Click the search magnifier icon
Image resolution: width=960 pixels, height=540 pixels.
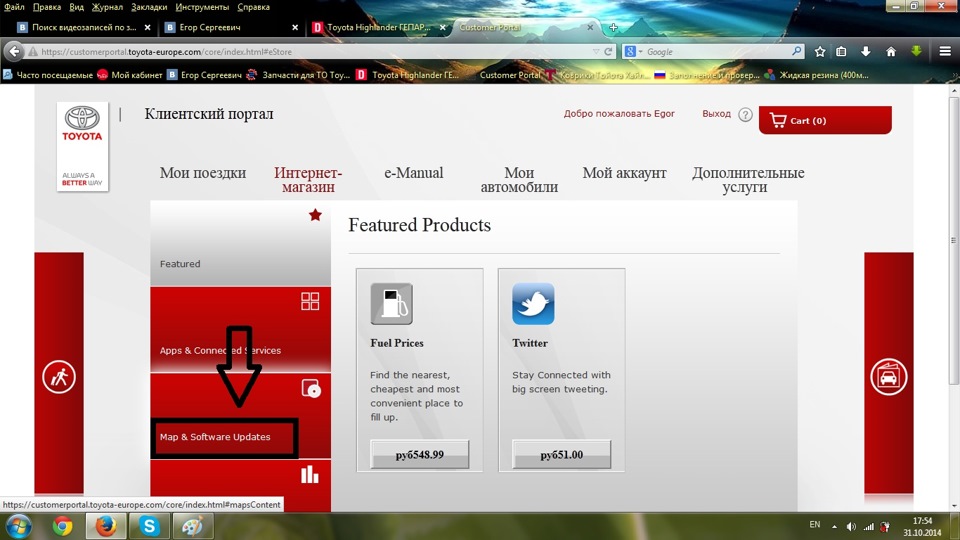tap(797, 51)
